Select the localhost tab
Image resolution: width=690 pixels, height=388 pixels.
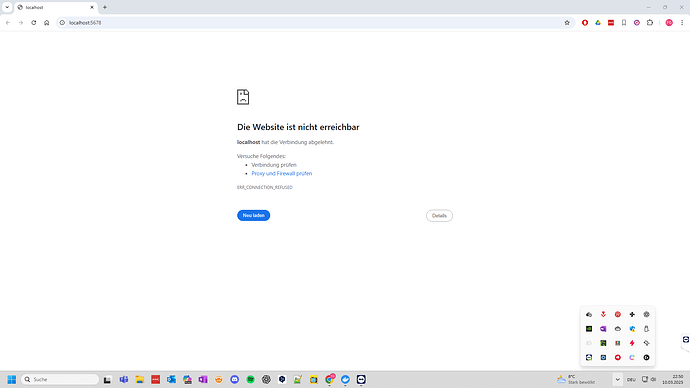56,7
